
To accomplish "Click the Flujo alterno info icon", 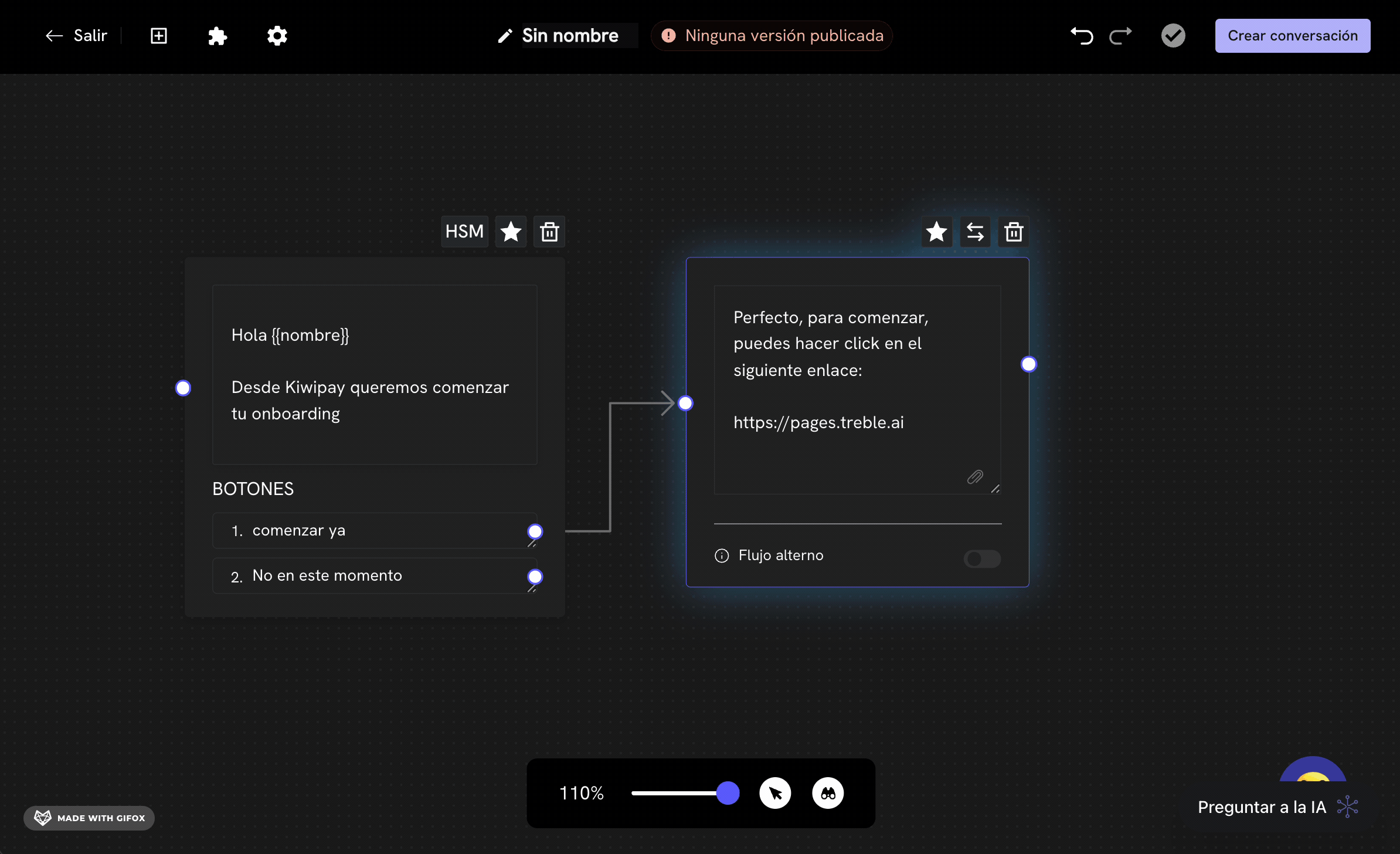I will click(x=722, y=555).
